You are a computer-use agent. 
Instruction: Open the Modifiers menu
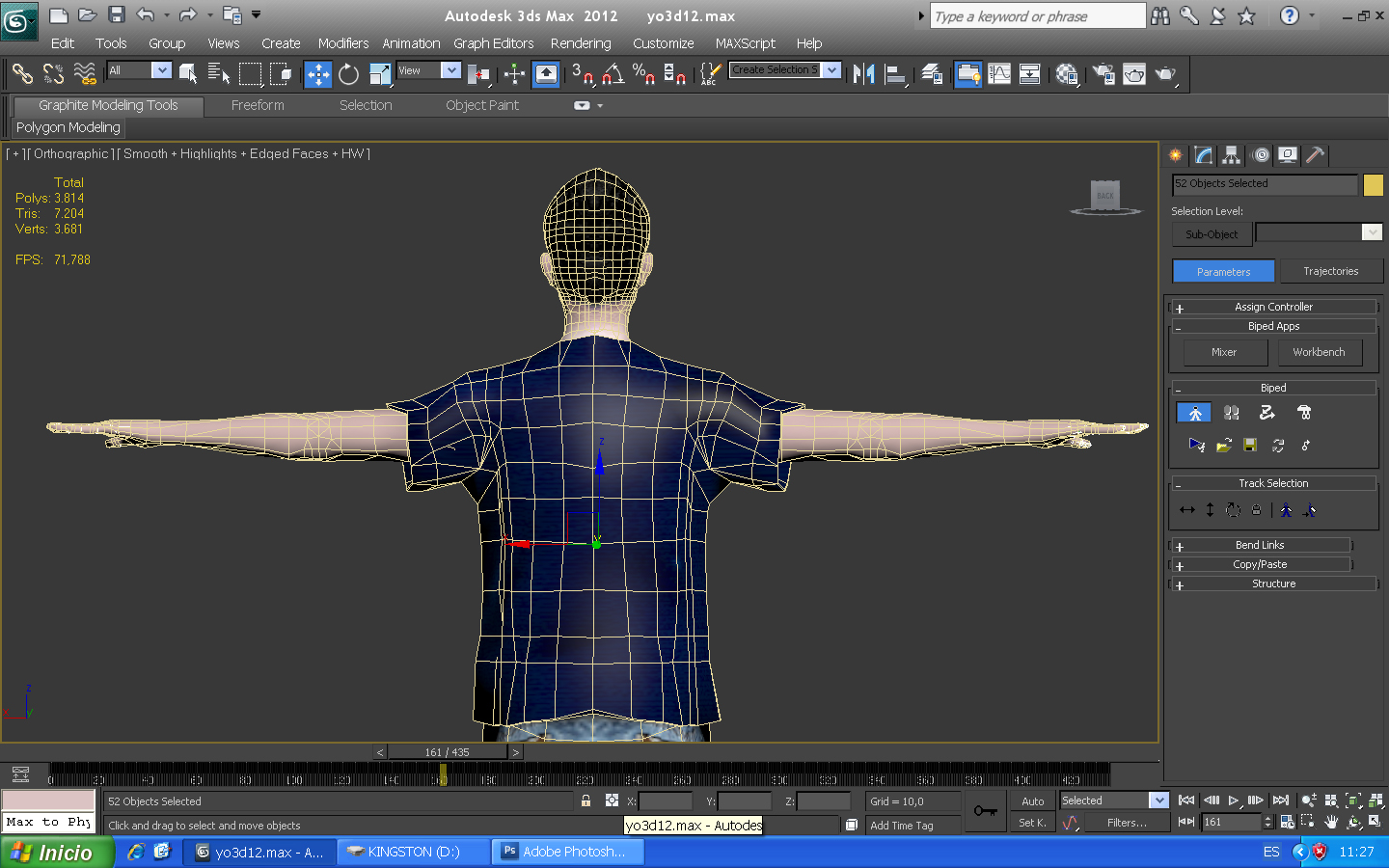tap(342, 43)
